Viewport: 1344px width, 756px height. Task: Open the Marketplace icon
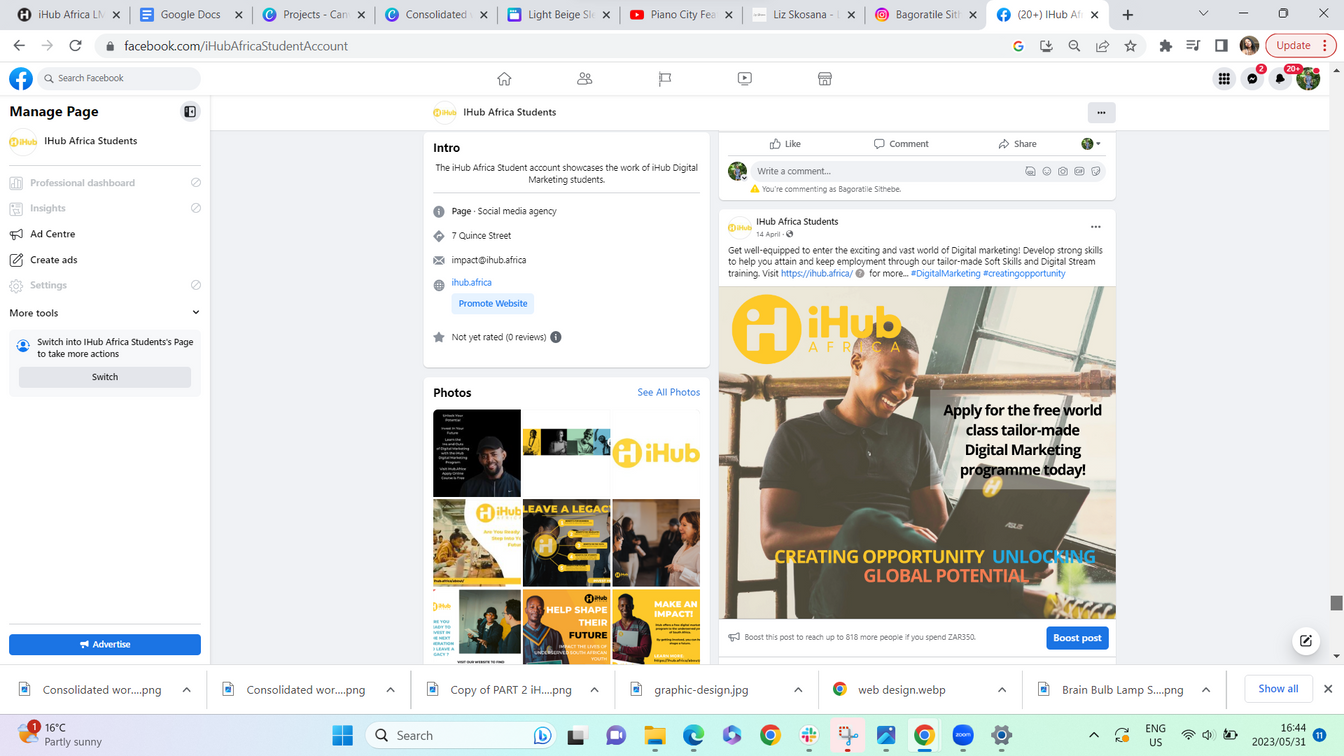[825, 79]
